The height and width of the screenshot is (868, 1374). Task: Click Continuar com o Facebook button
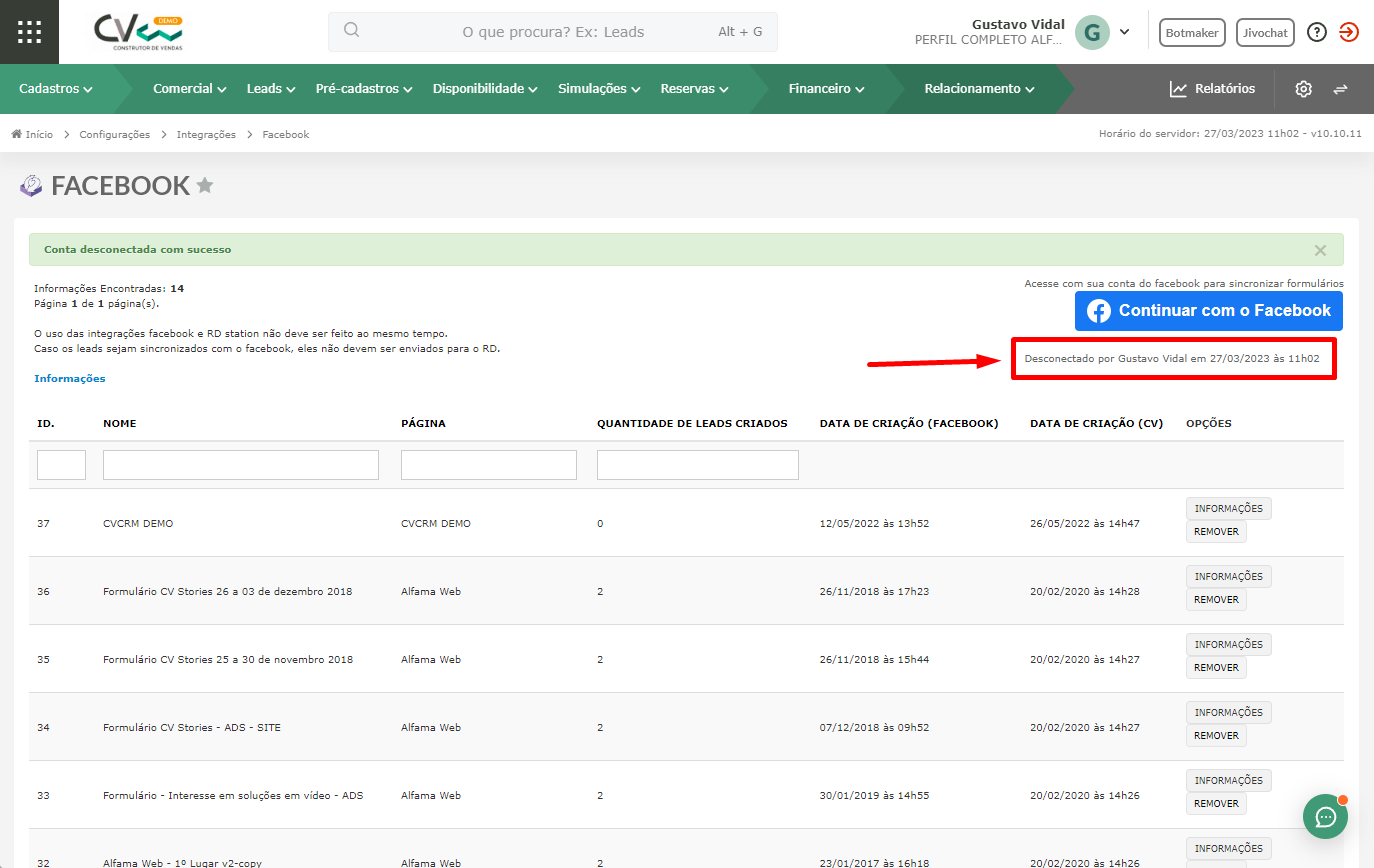(x=1209, y=311)
